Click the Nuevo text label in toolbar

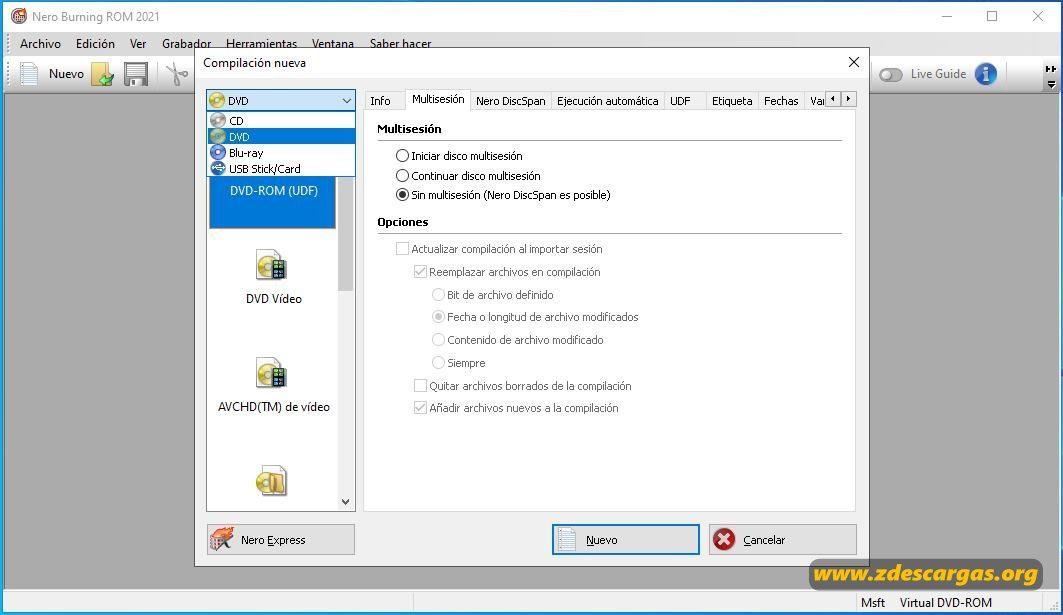tap(66, 74)
